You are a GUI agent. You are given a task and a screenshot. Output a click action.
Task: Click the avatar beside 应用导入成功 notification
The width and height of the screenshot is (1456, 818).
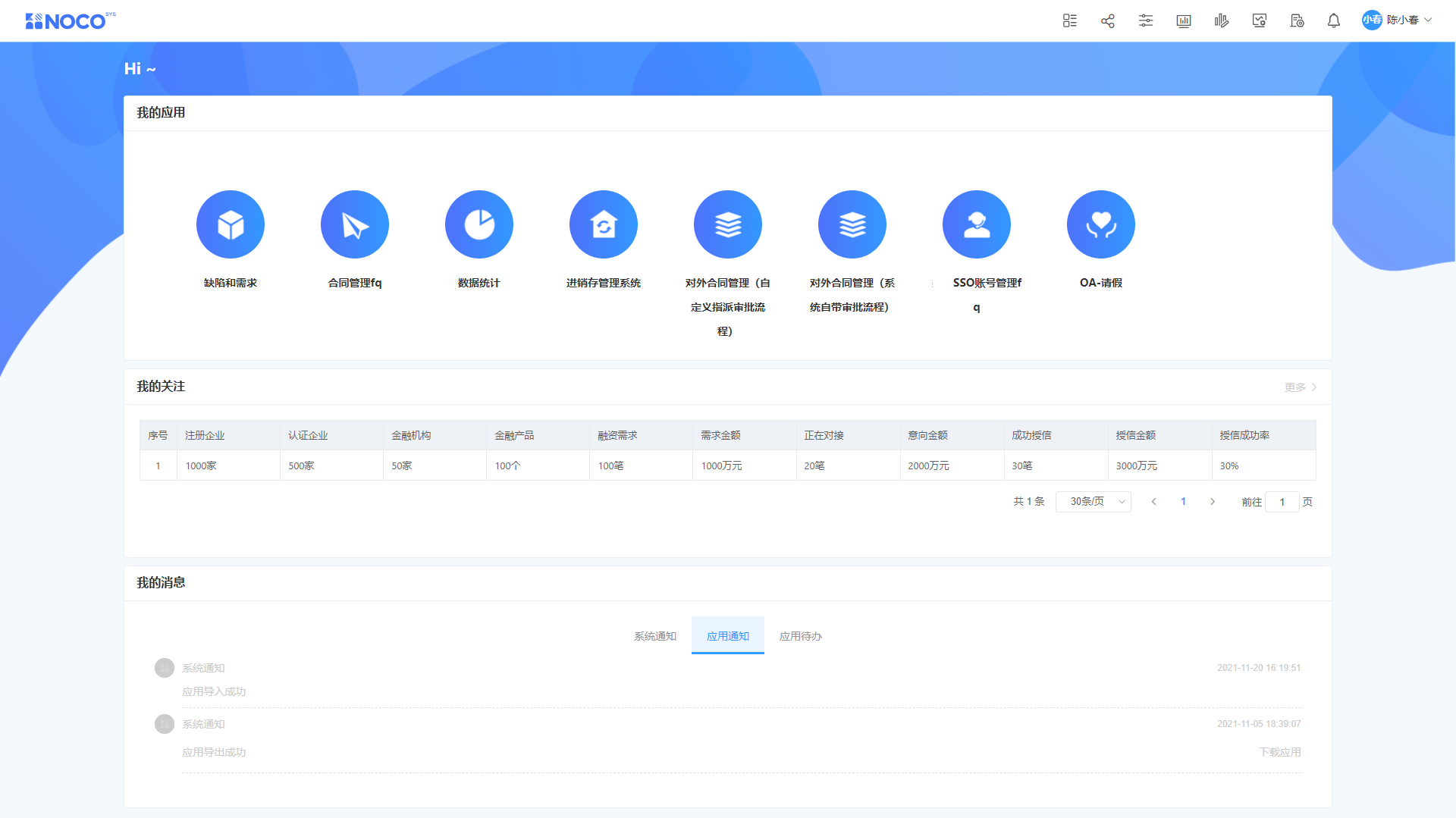tap(165, 668)
